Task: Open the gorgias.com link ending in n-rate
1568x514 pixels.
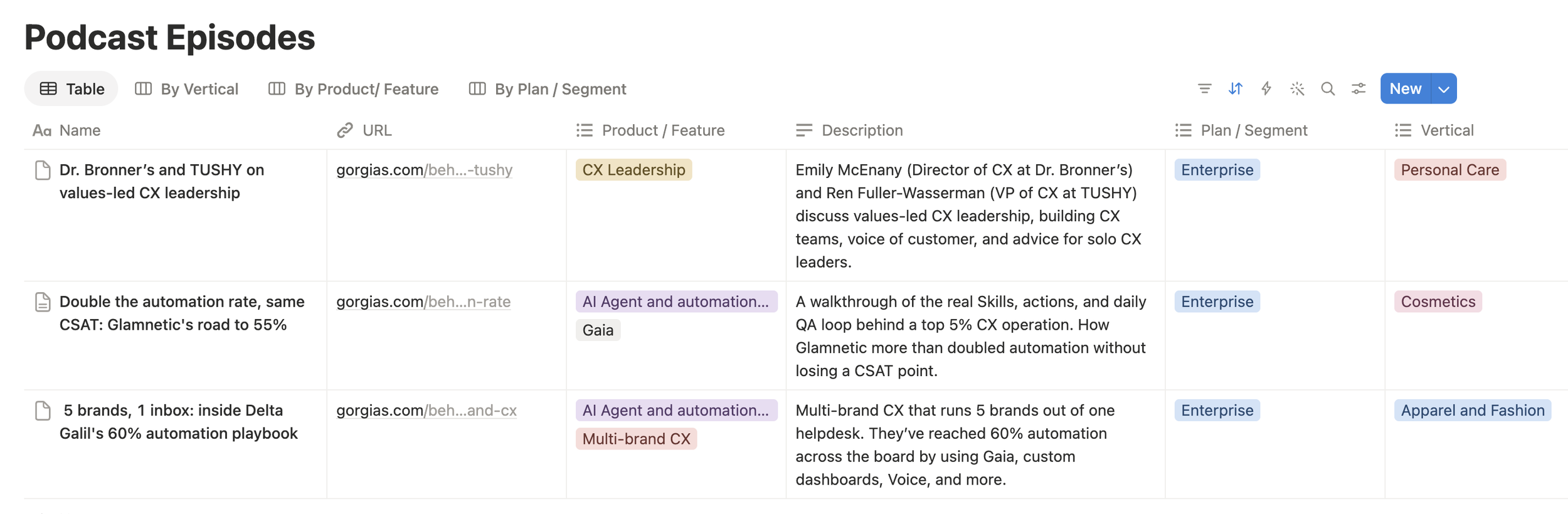Action: tap(423, 302)
